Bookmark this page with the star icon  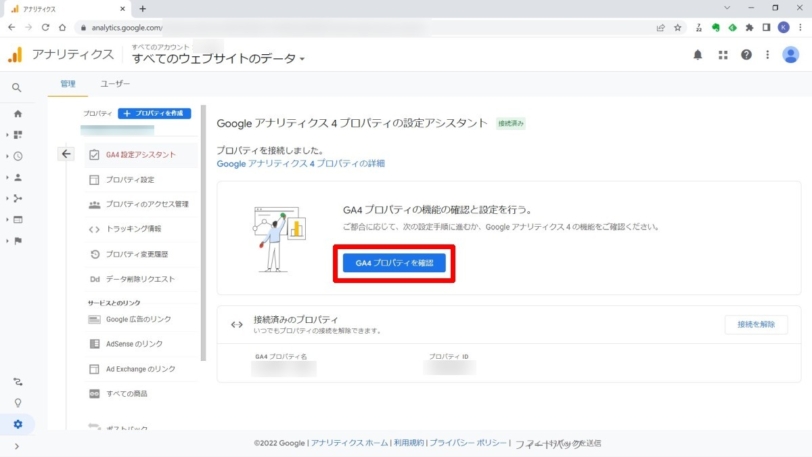tap(677, 28)
